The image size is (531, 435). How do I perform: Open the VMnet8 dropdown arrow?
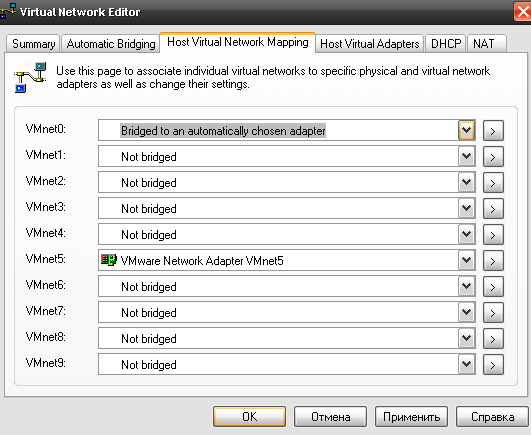click(x=466, y=338)
